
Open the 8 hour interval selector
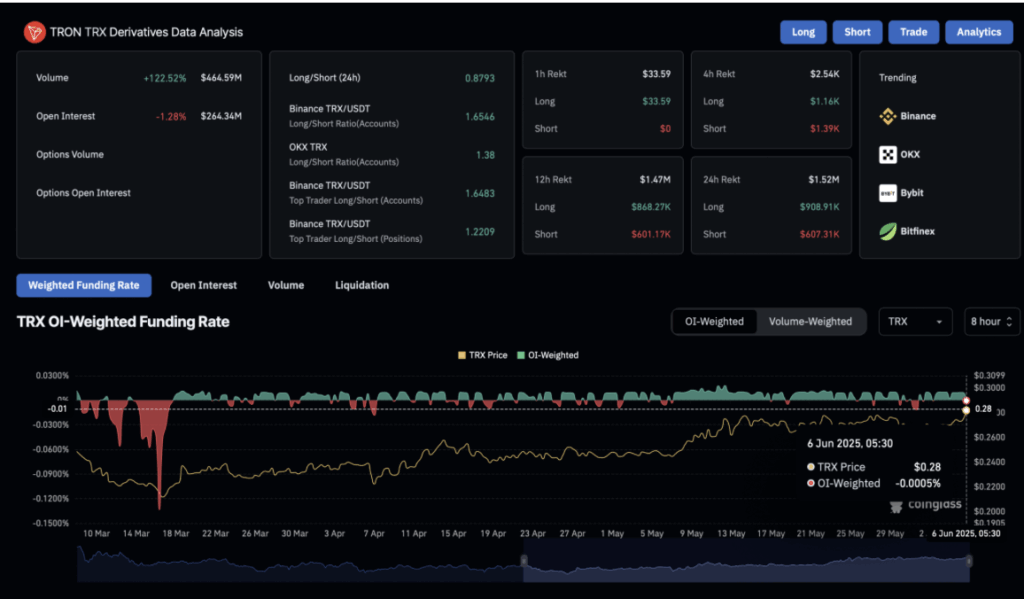coord(991,321)
